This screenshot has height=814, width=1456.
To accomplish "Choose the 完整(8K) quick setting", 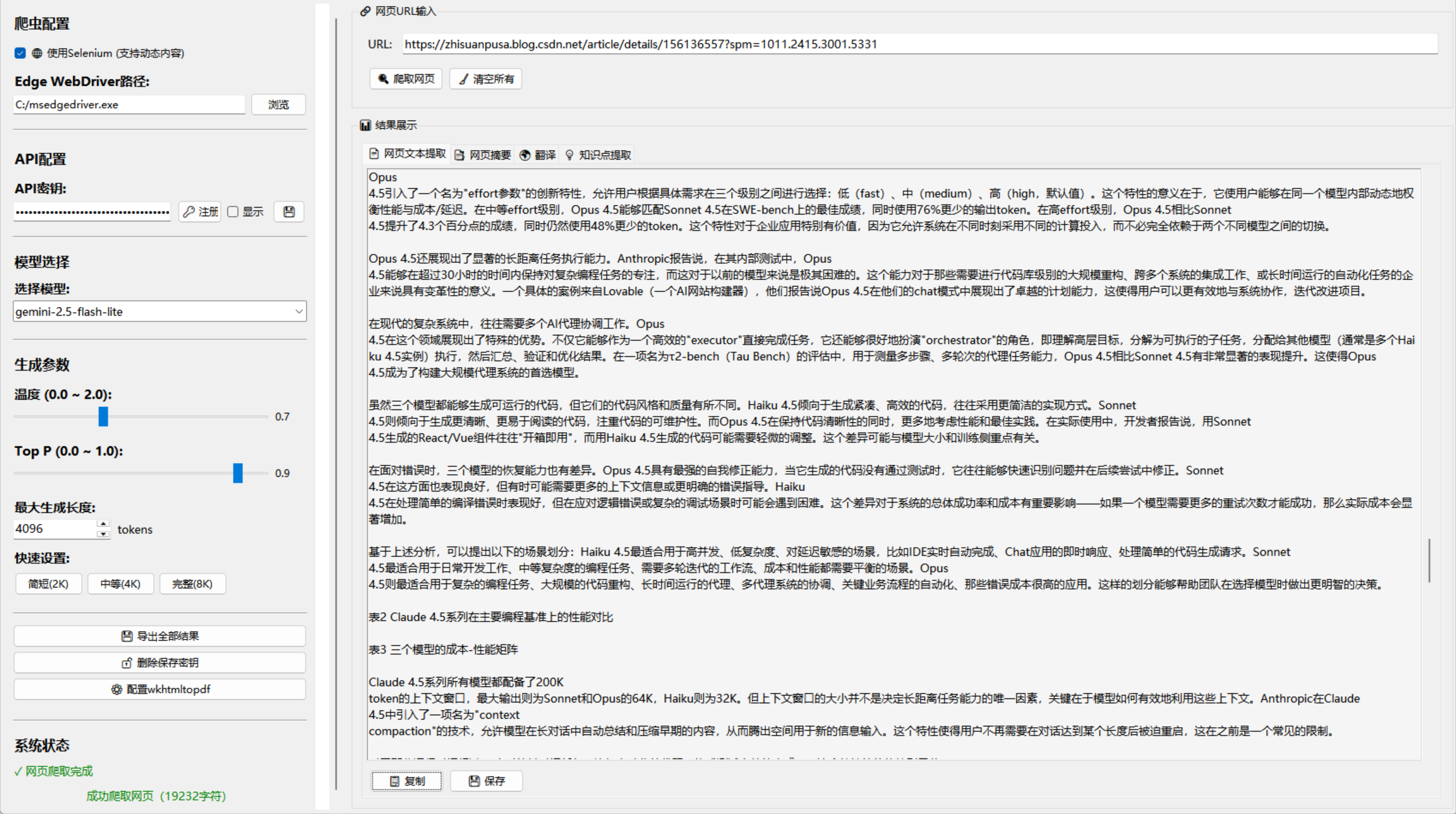I will coord(192,584).
